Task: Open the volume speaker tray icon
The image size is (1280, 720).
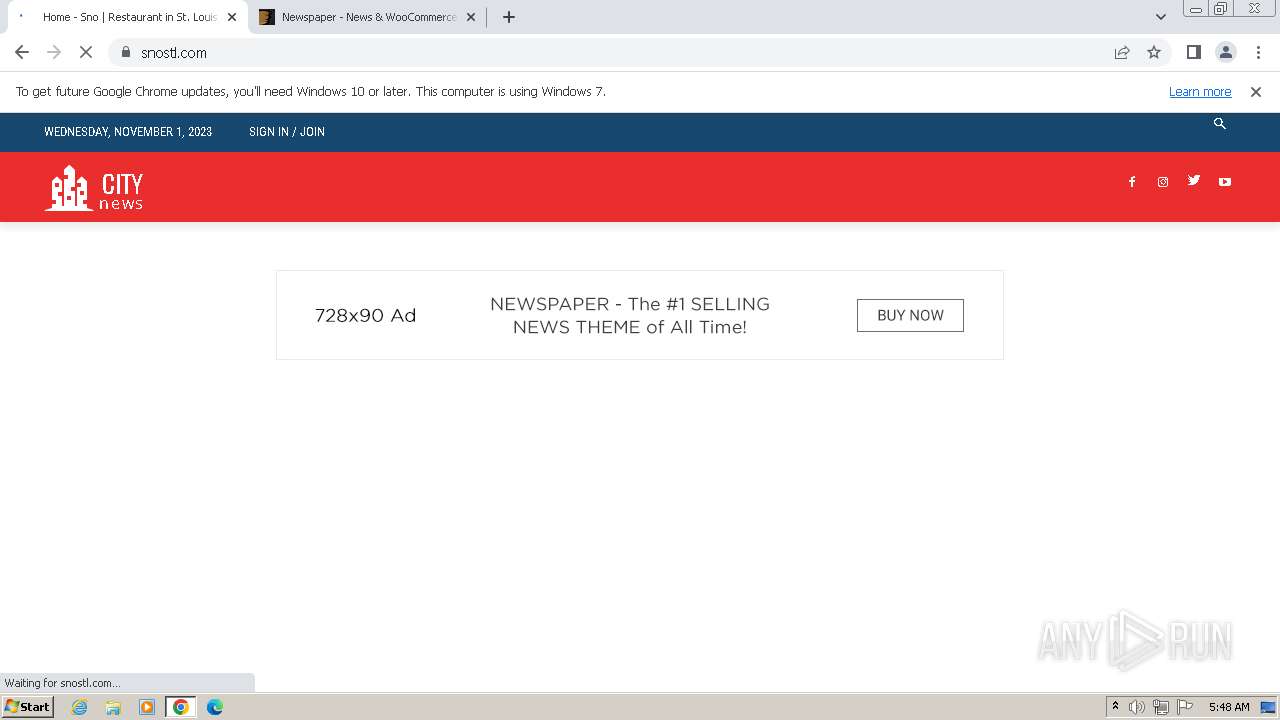Action: point(1137,707)
